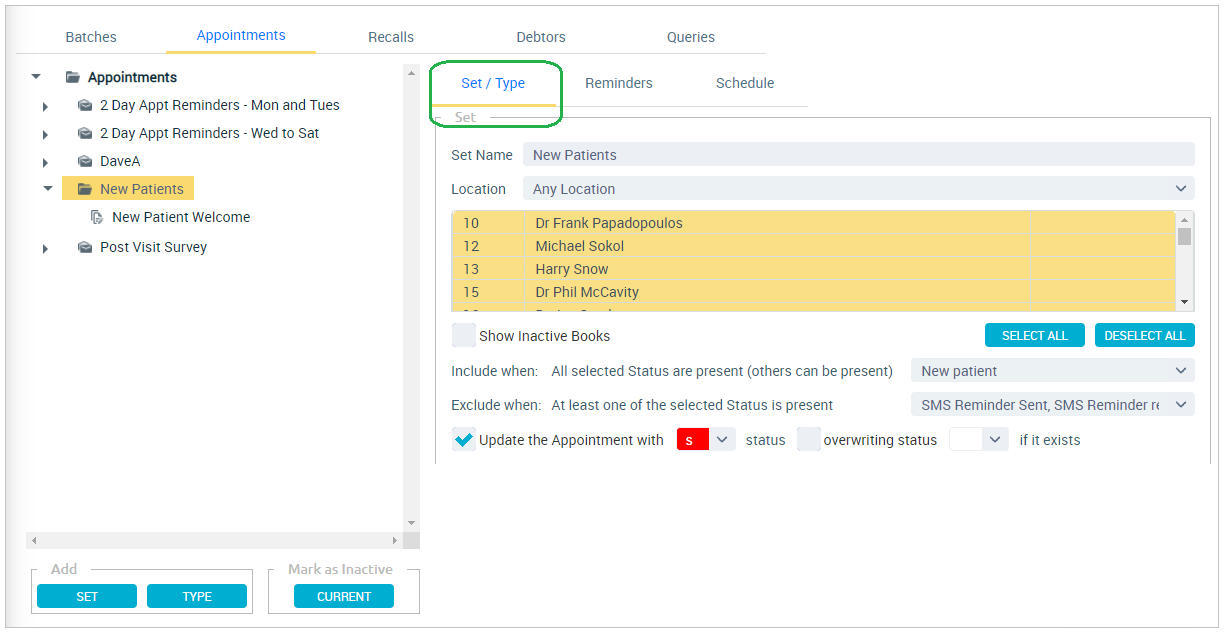This screenshot has width=1224, height=633.
Task: Click the envelope icon for Mon and Tues reminders
Action: [85, 105]
